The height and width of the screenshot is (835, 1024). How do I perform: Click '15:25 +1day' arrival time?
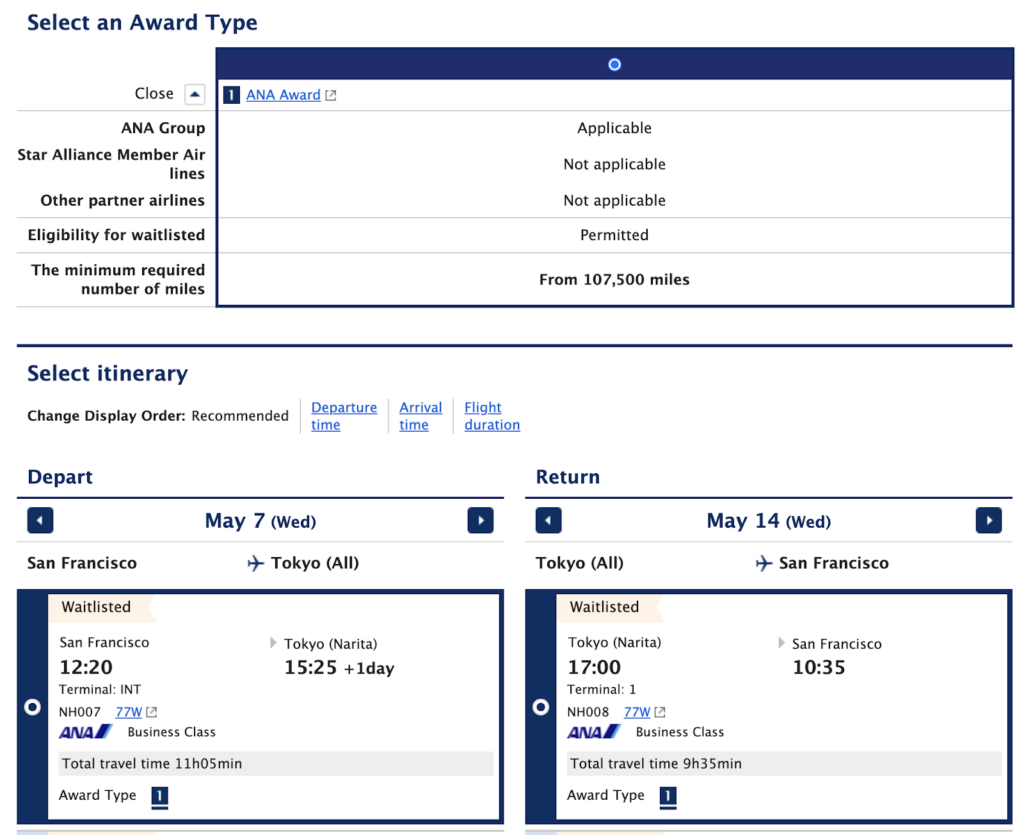[339, 668]
